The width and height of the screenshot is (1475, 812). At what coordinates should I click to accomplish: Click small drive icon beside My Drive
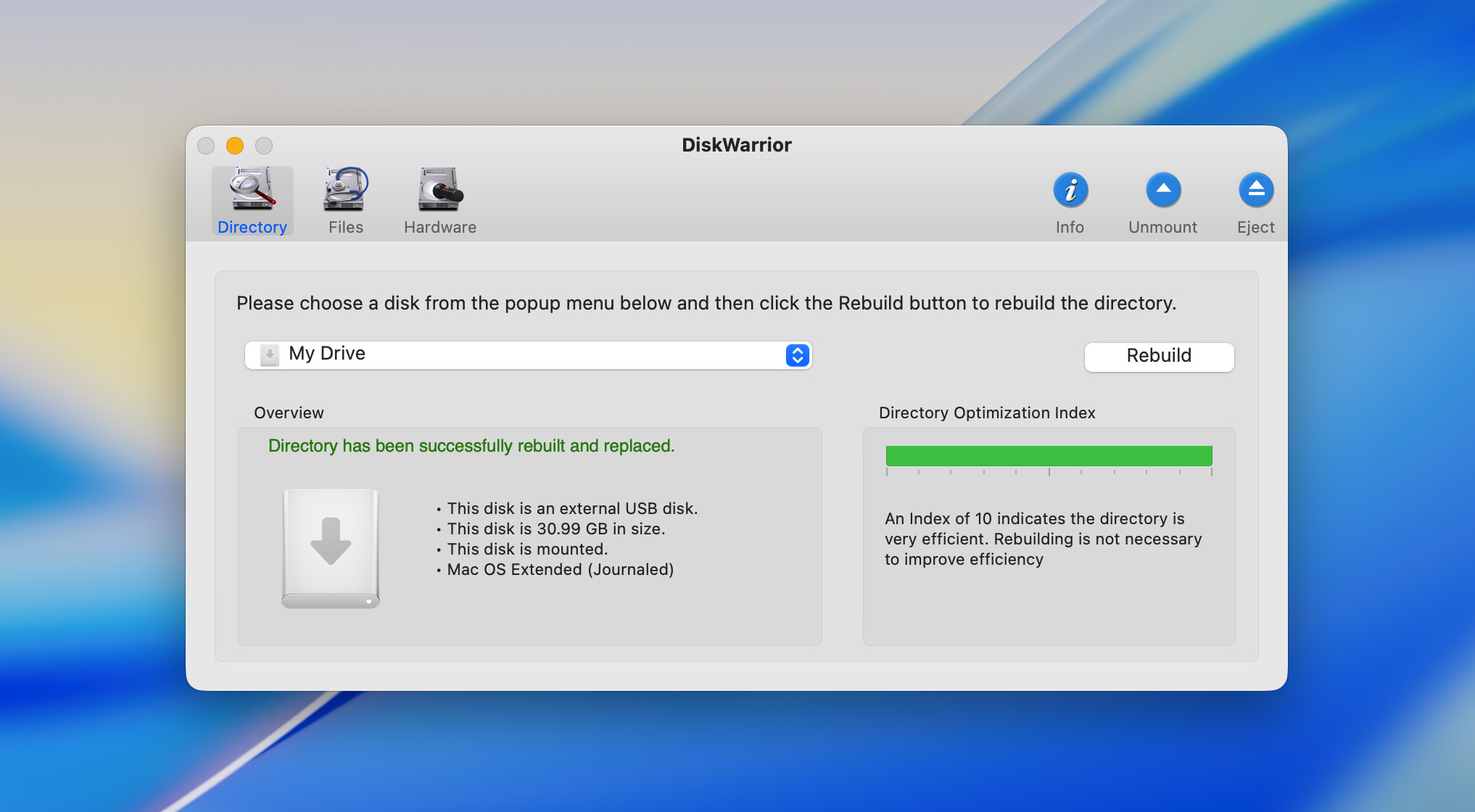[269, 355]
